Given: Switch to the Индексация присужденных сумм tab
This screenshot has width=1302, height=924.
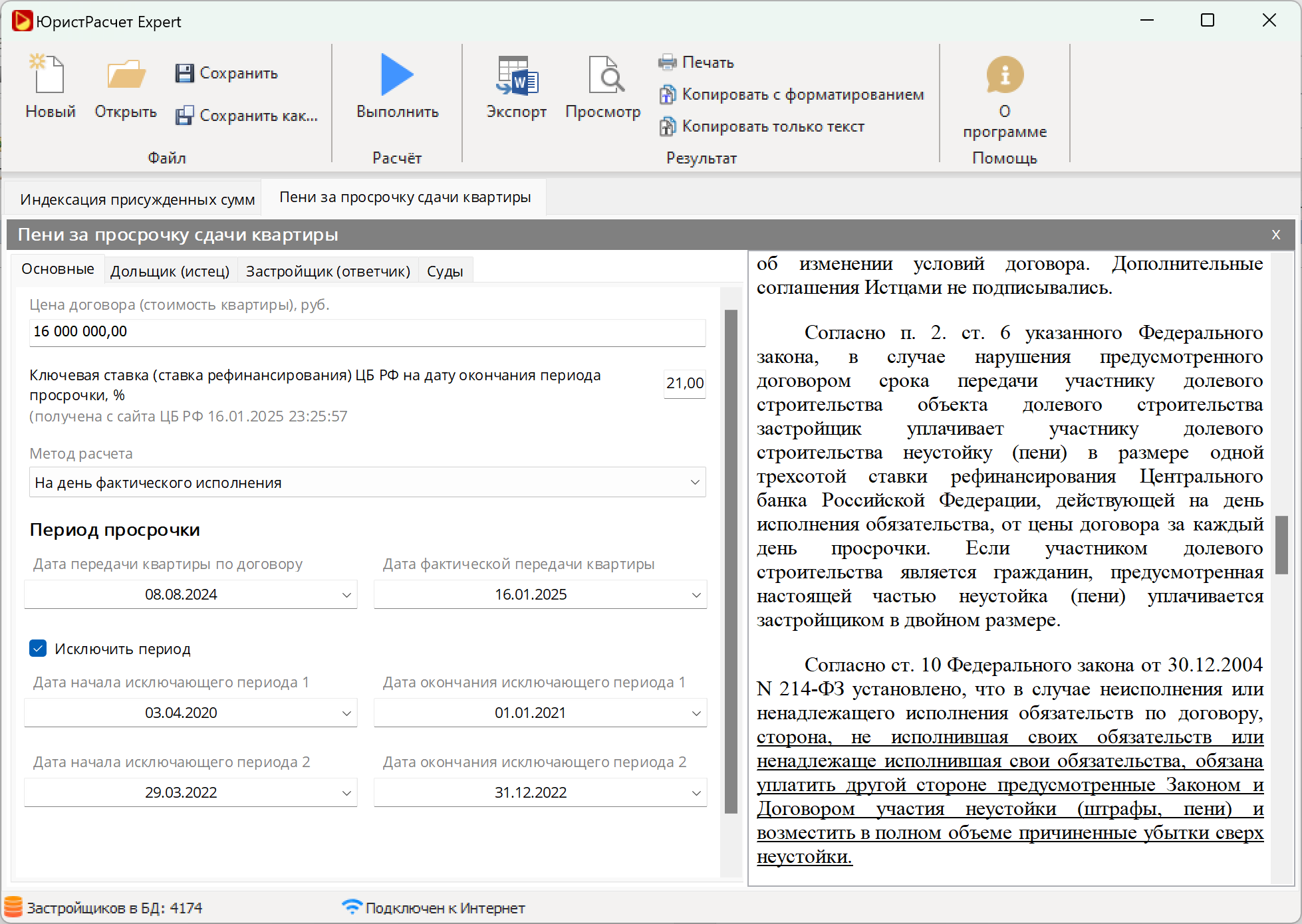Looking at the screenshot, I should tap(137, 199).
